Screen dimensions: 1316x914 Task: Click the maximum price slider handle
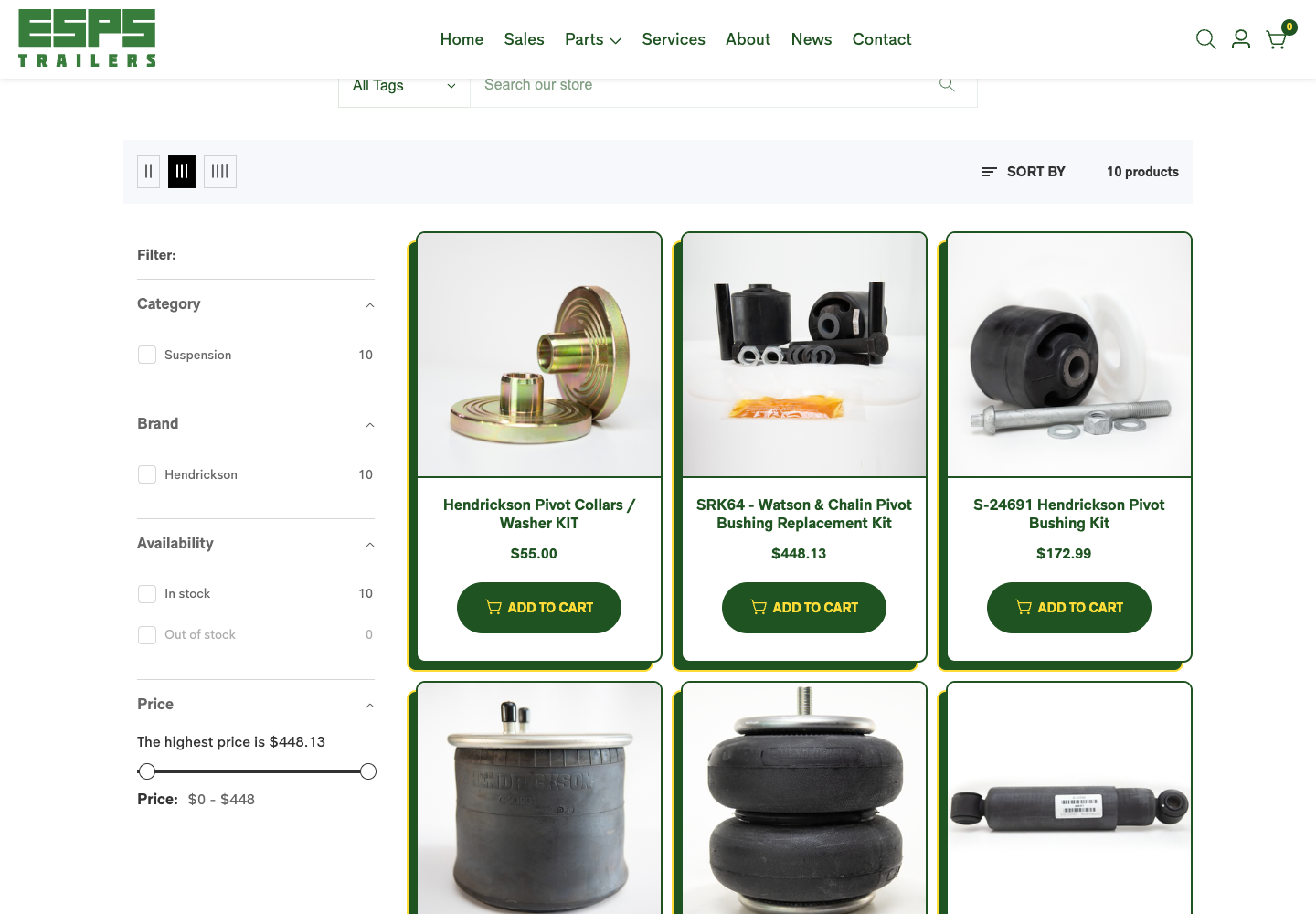tap(368, 771)
